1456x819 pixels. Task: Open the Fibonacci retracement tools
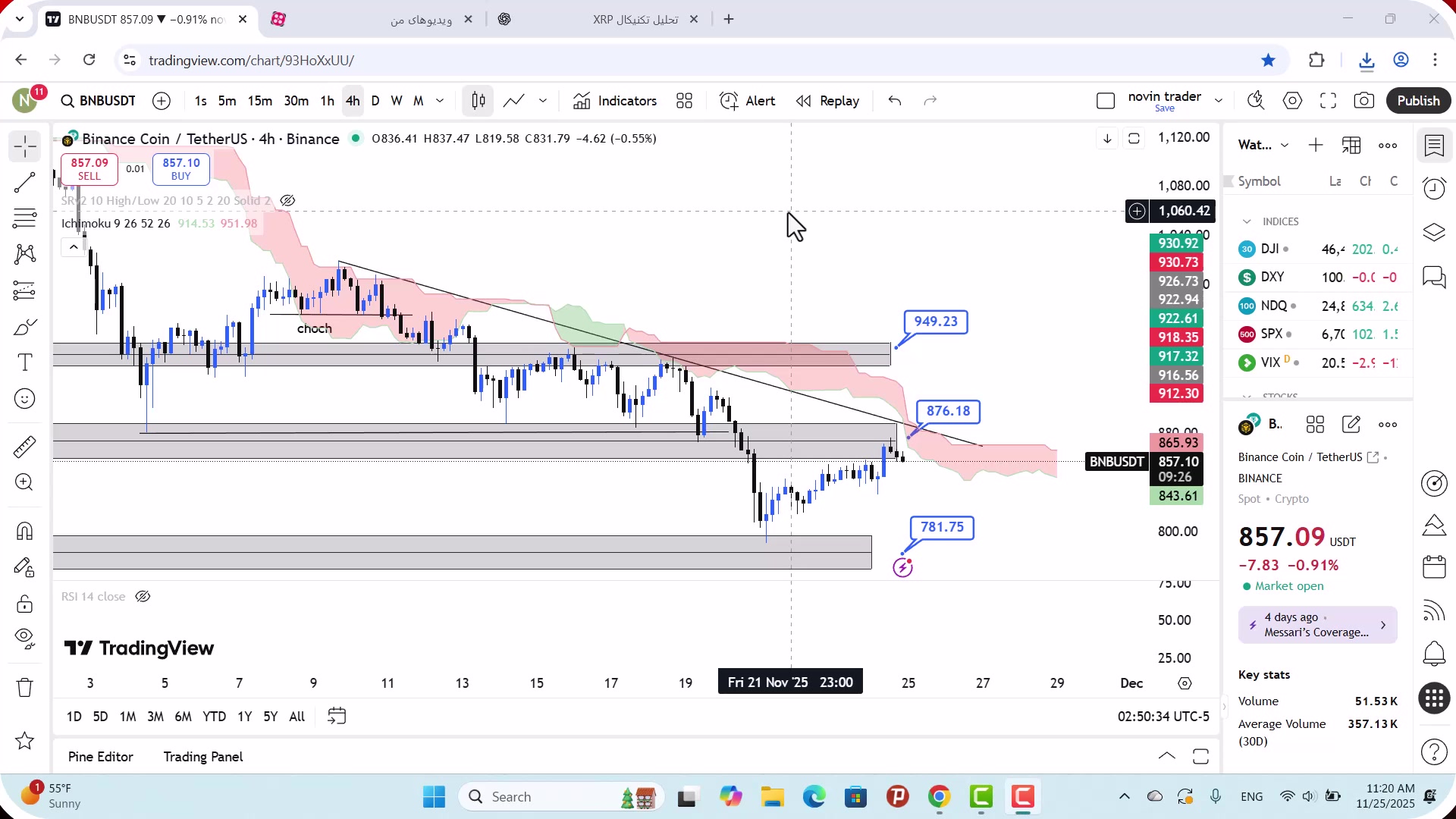click(x=24, y=218)
